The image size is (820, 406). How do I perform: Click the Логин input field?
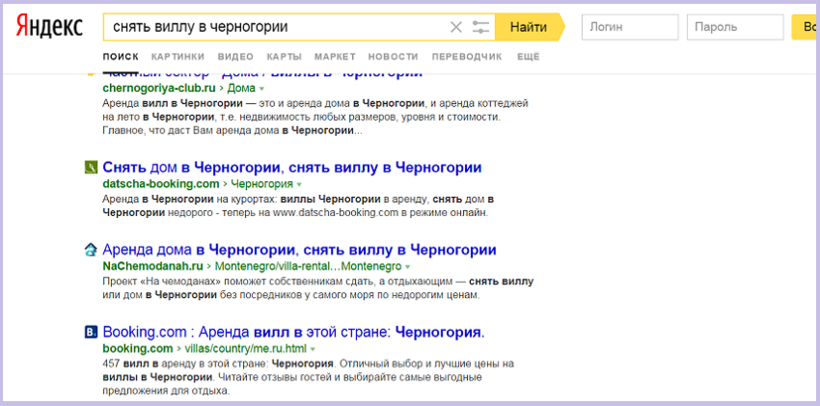pos(630,27)
